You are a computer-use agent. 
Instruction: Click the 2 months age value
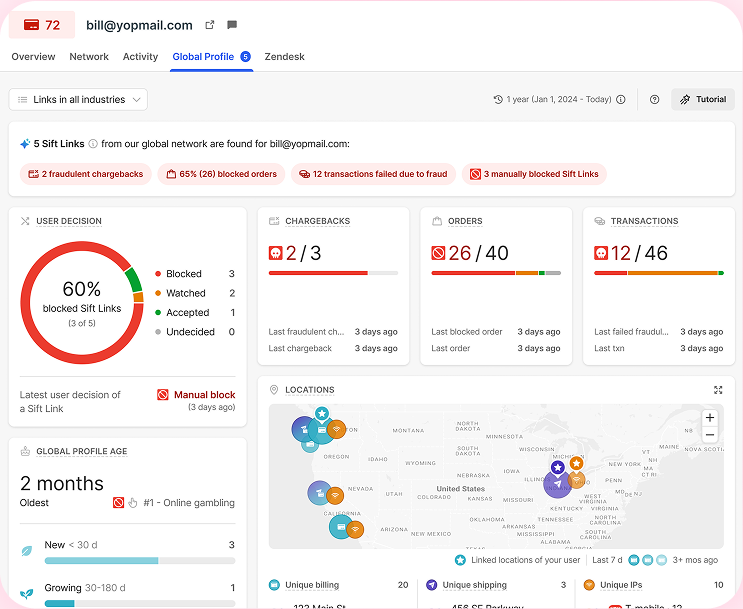(62, 484)
